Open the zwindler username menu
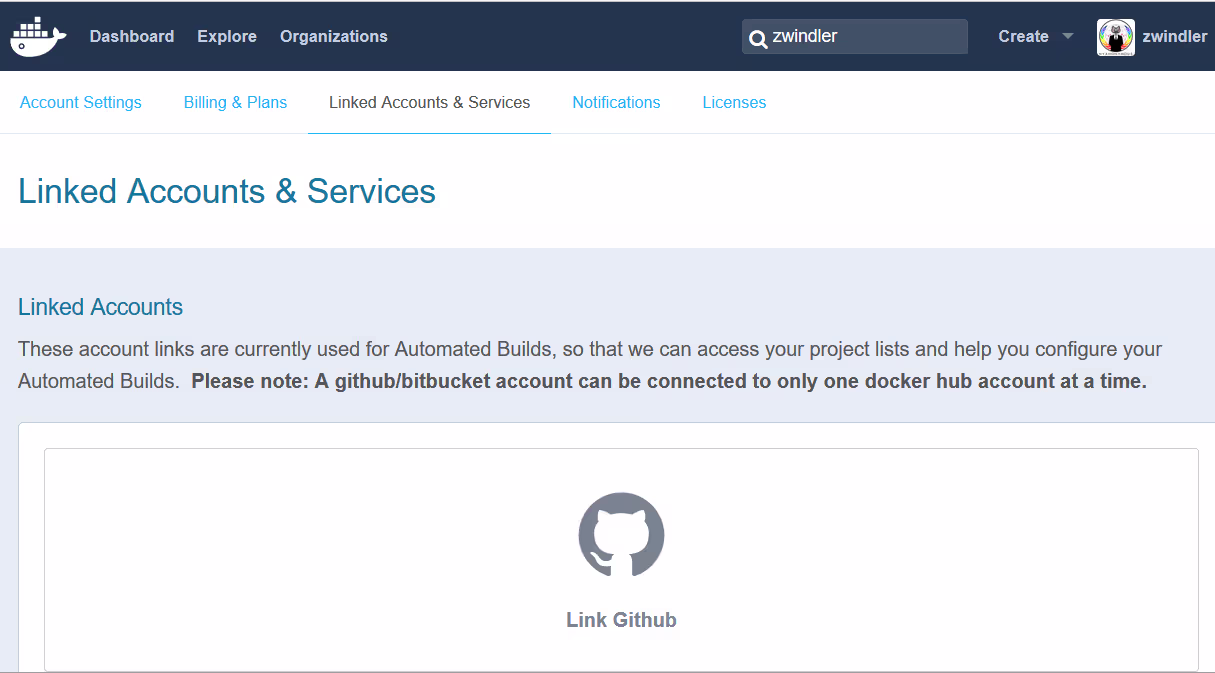The height and width of the screenshot is (673, 1215). pos(1174,36)
